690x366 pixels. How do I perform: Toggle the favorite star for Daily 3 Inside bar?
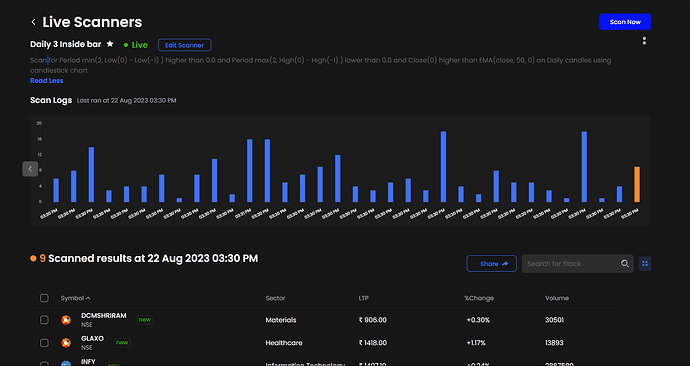click(x=110, y=44)
